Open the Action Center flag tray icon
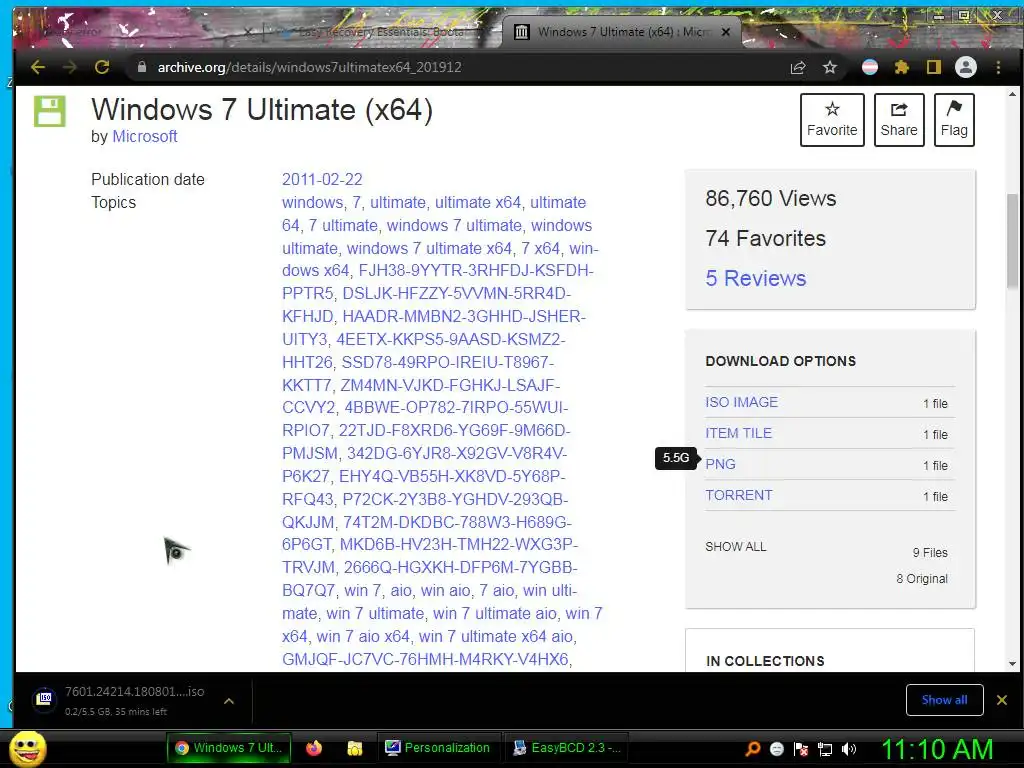Viewport: 1024px width, 768px height. (801, 749)
